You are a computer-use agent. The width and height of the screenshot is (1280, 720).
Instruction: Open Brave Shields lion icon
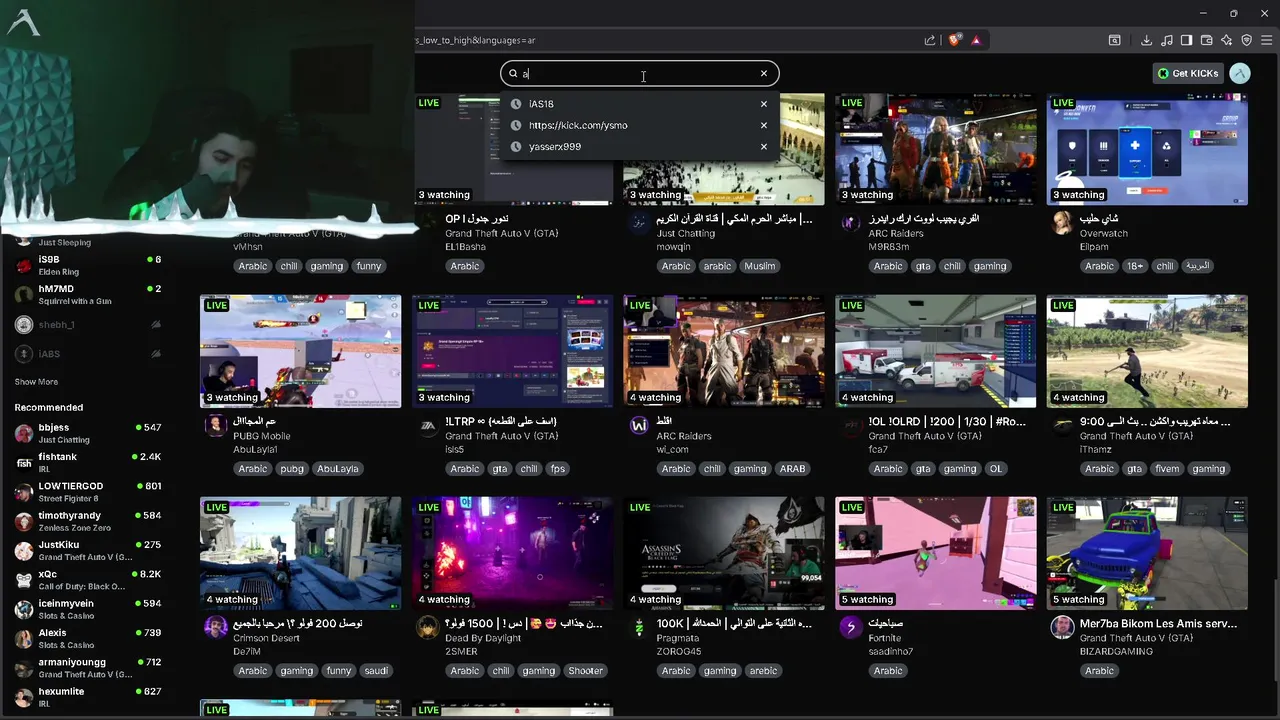(x=955, y=40)
